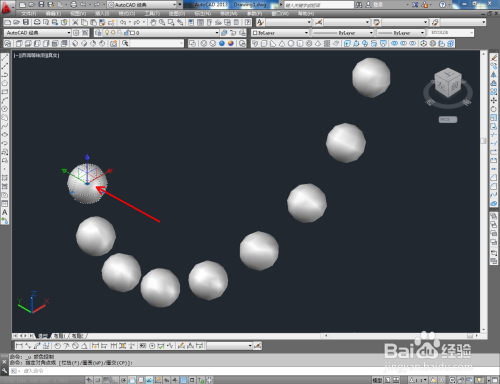The image size is (500, 384).
Task: Open the Help (H) menu
Action: click(x=306, y=14)
